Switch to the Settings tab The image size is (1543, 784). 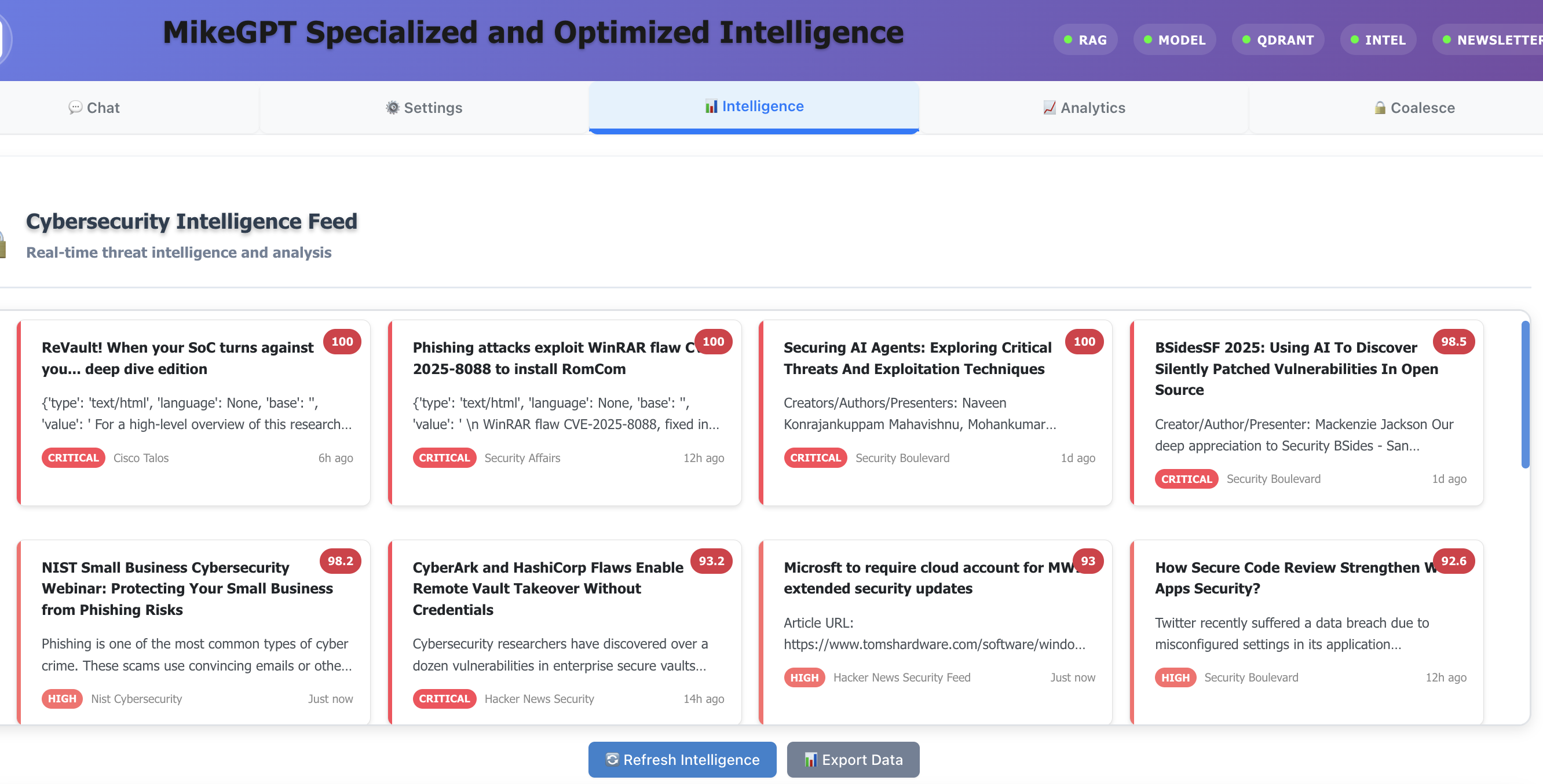[424, 108]
